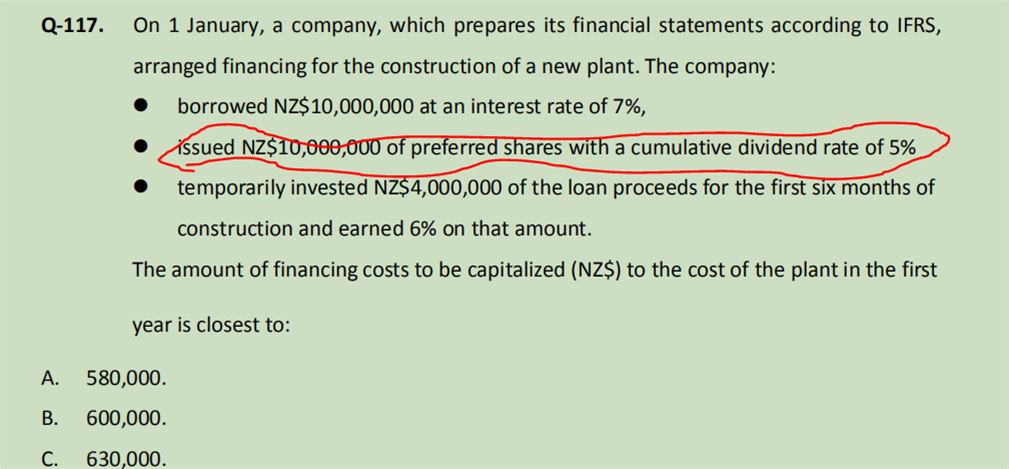Select answer option C 630,000
1009x469 pixels.
coord(127,458)
